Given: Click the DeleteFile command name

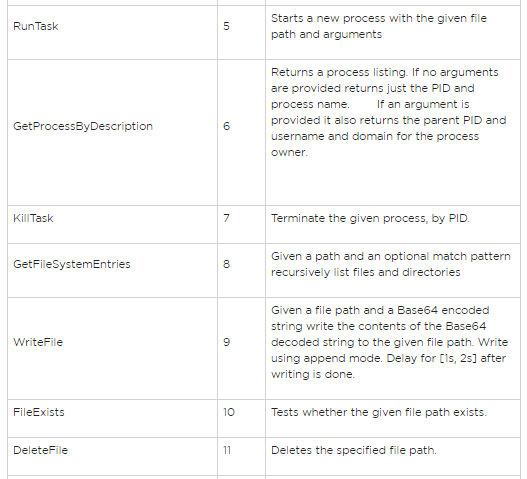Looking at the screenshot, I should (x=40, y=450).
